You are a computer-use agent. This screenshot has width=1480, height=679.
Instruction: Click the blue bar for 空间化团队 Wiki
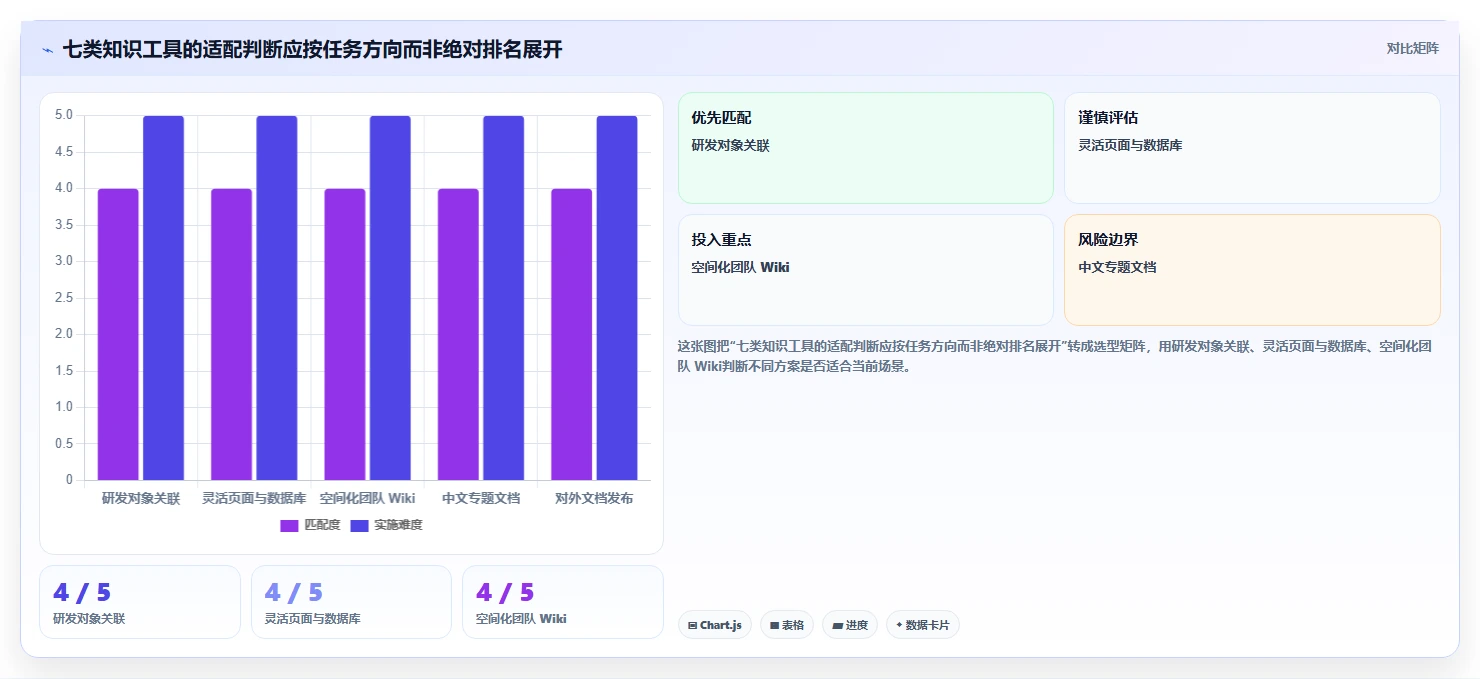390,298
